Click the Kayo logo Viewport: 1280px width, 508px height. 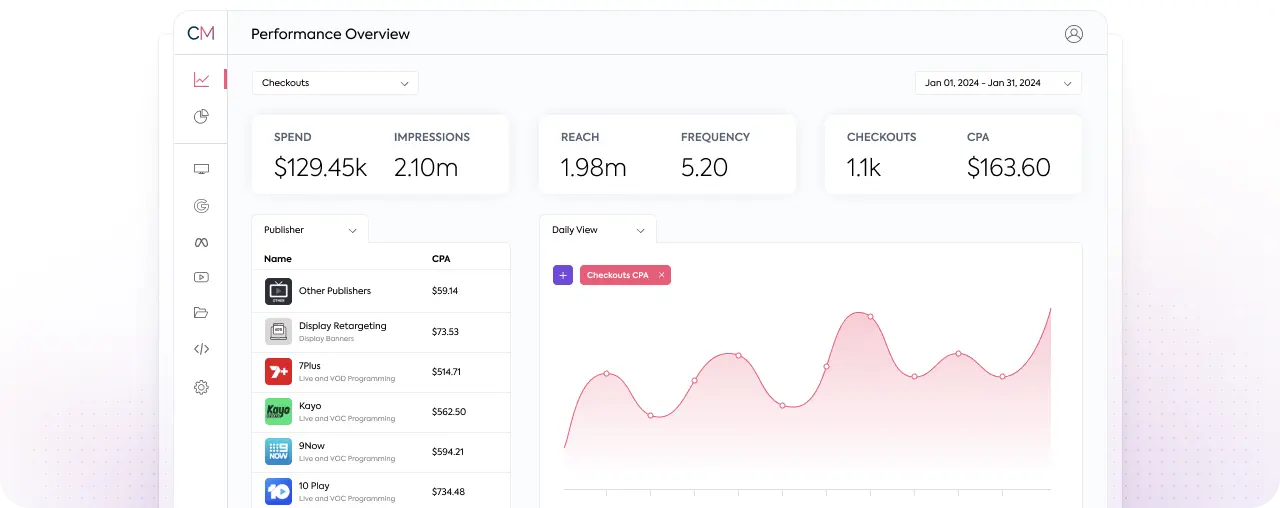click(278, 412)
